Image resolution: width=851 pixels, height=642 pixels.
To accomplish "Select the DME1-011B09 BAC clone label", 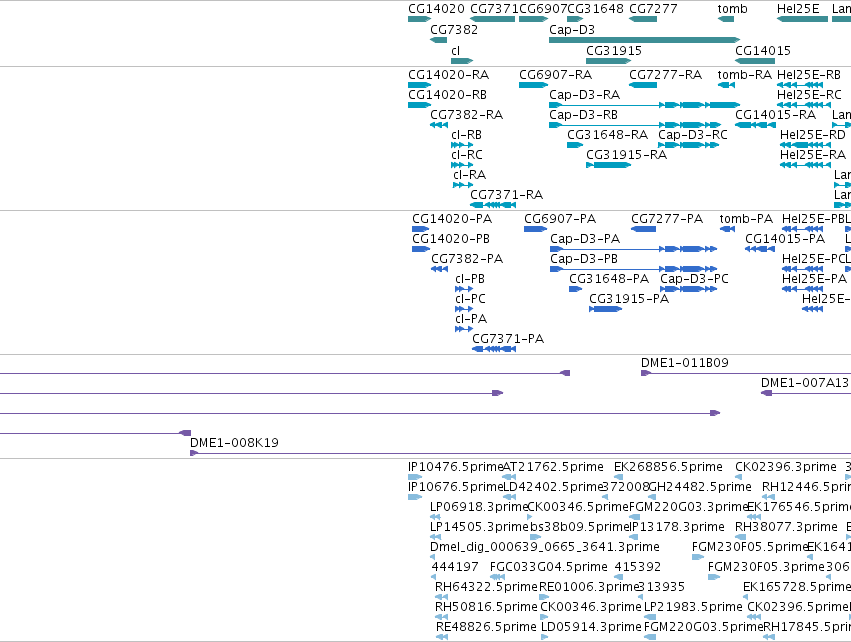I will [x=684, y=363].
